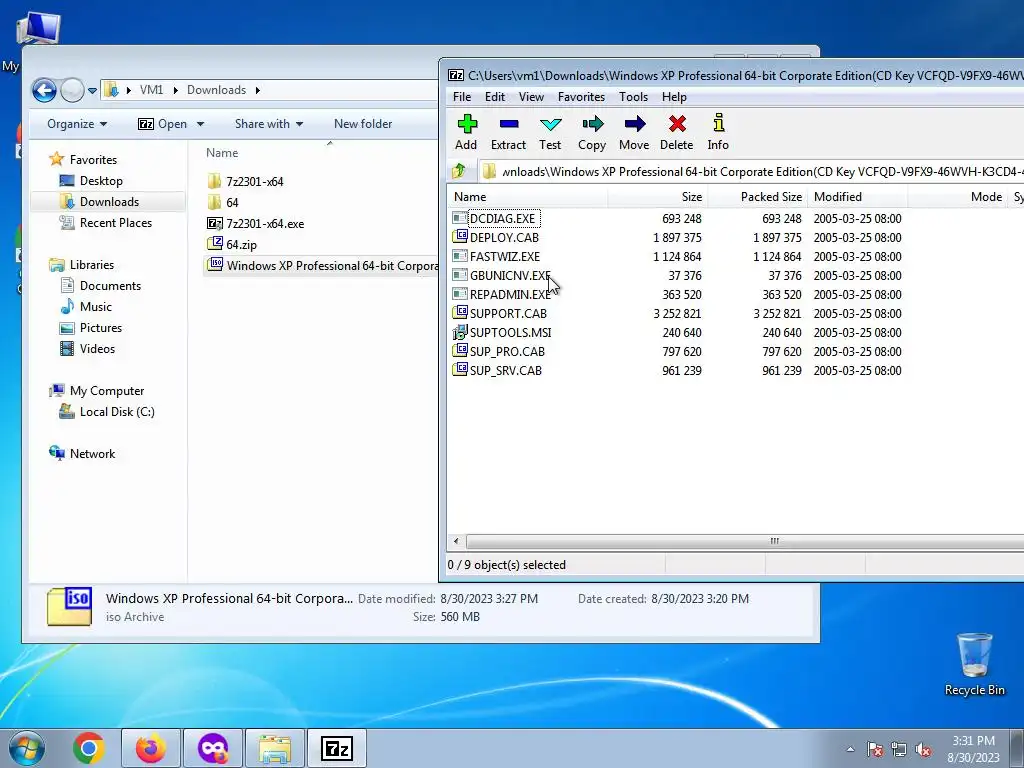Viewport: 1024px width, 768px height.
Task: Launch Firefox from the taskbar
Action: 151,748
